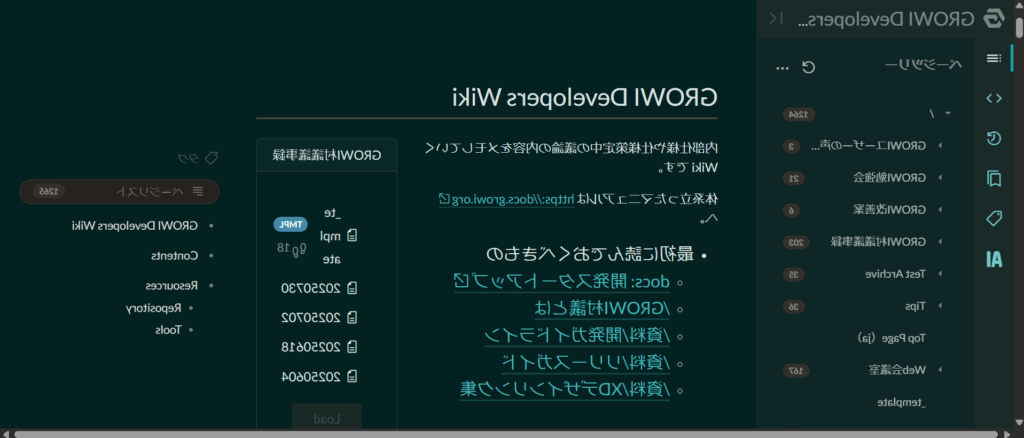Click the file icon beside _template entry

[x=353, y=236]
